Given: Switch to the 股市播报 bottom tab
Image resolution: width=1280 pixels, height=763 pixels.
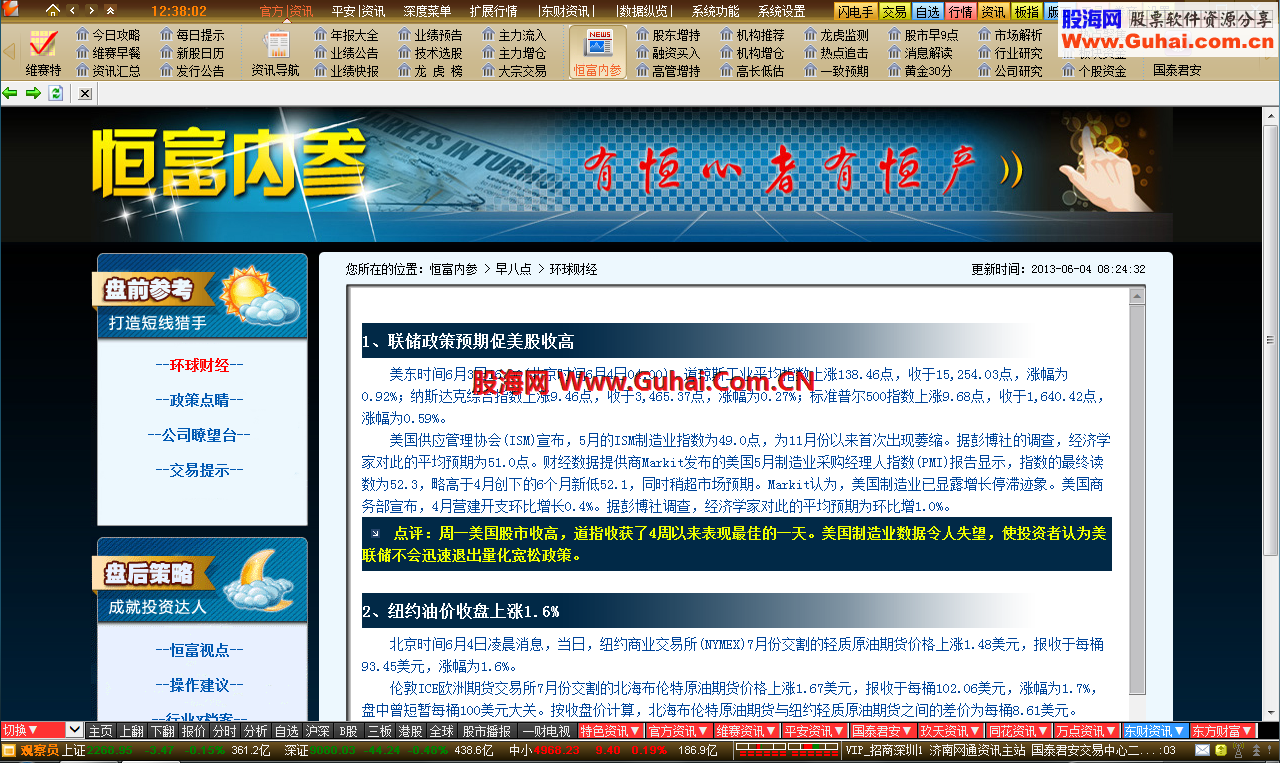Looking at the screenshot, I should coord(486,731).
